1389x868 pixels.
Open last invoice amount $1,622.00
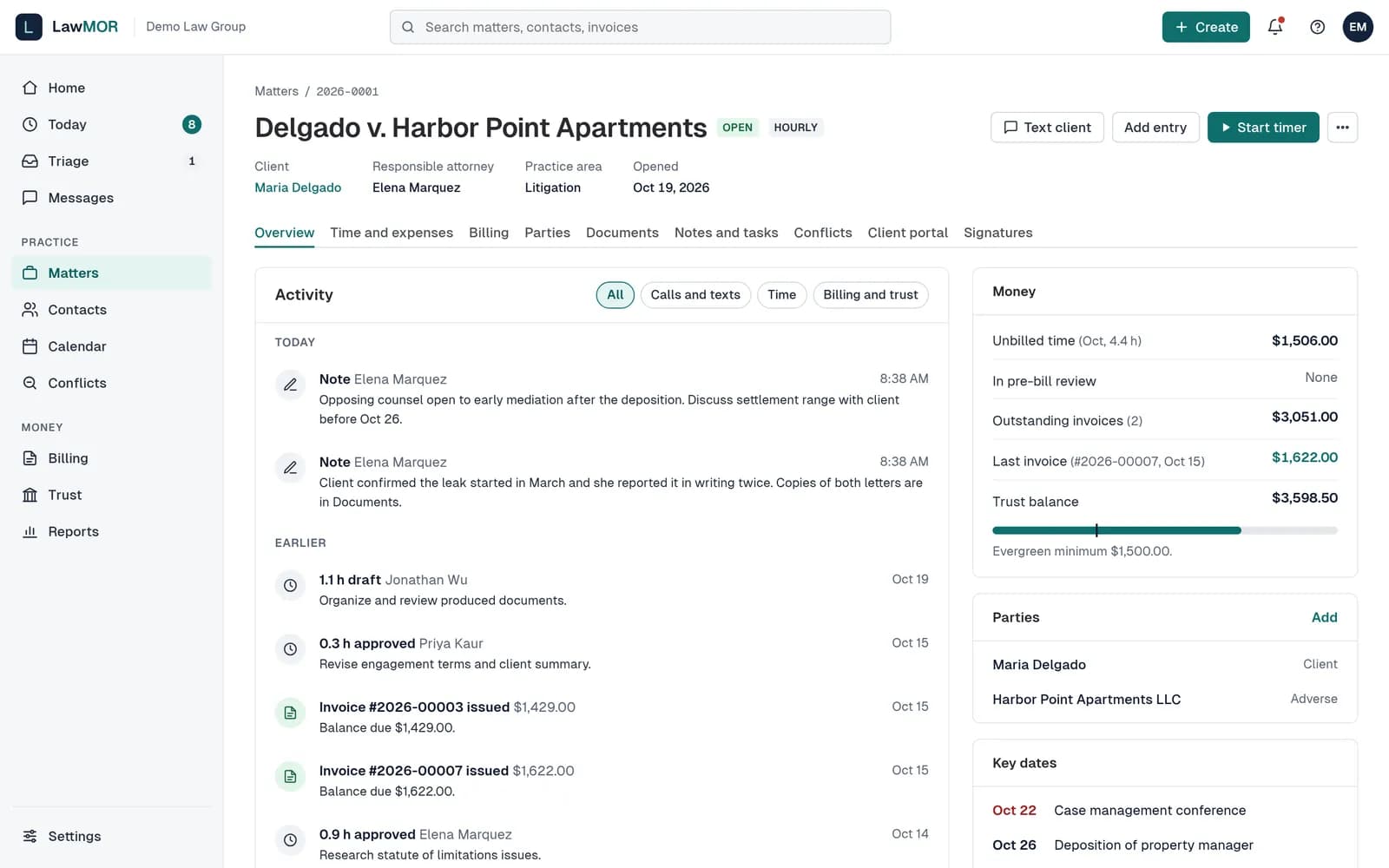[x=1305, y=457]
